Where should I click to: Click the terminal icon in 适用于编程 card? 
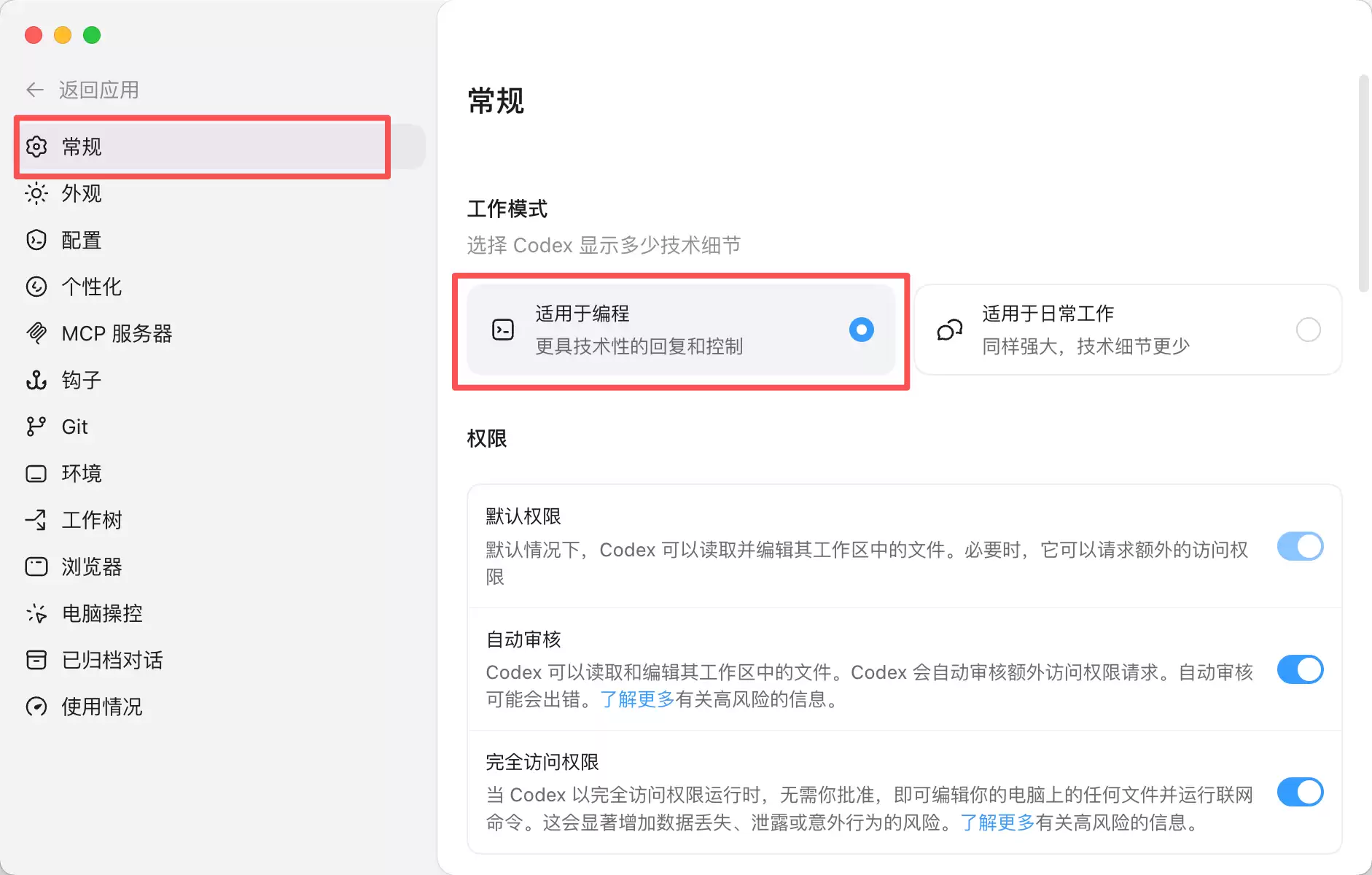click(x=503, y=330)
